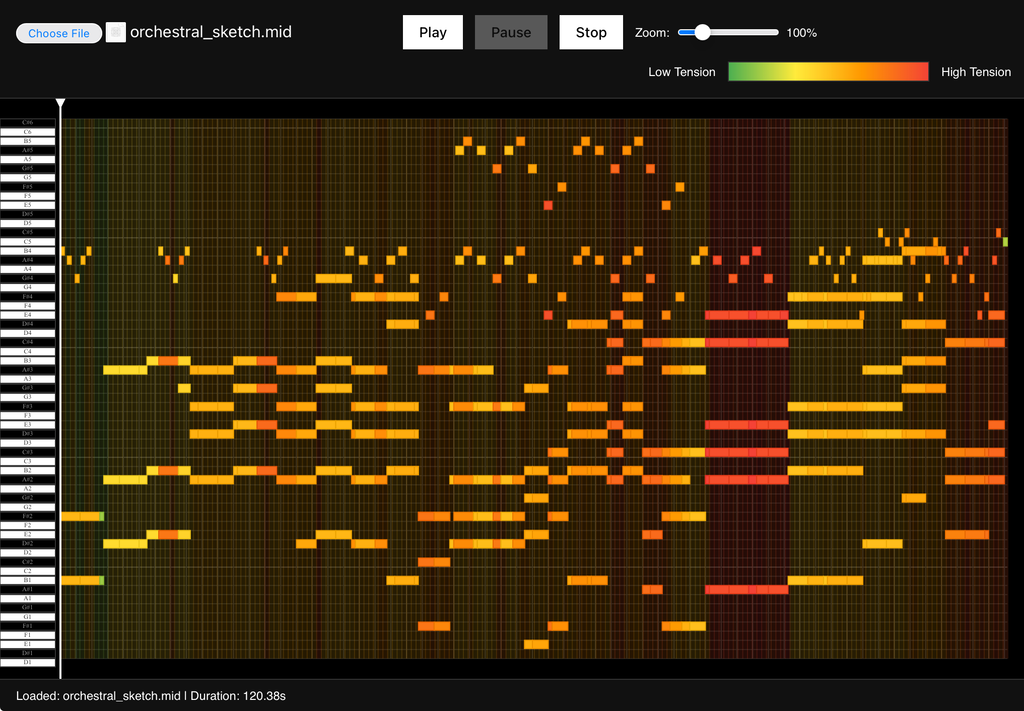
Task: Select the A#3 piano key
Action: [x=27, y=370]
